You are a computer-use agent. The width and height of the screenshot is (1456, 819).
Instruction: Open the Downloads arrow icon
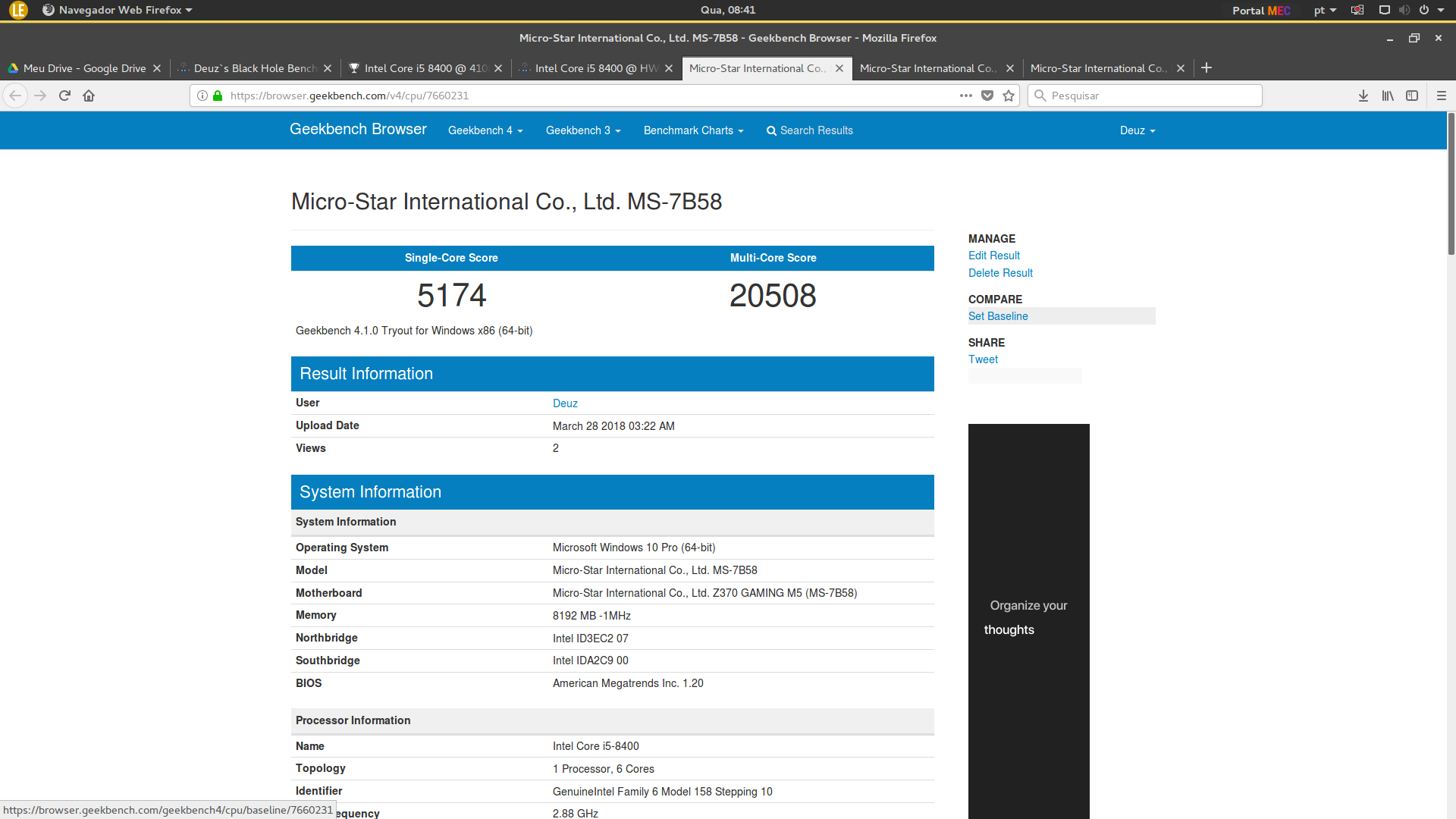tap(1363, 96)
